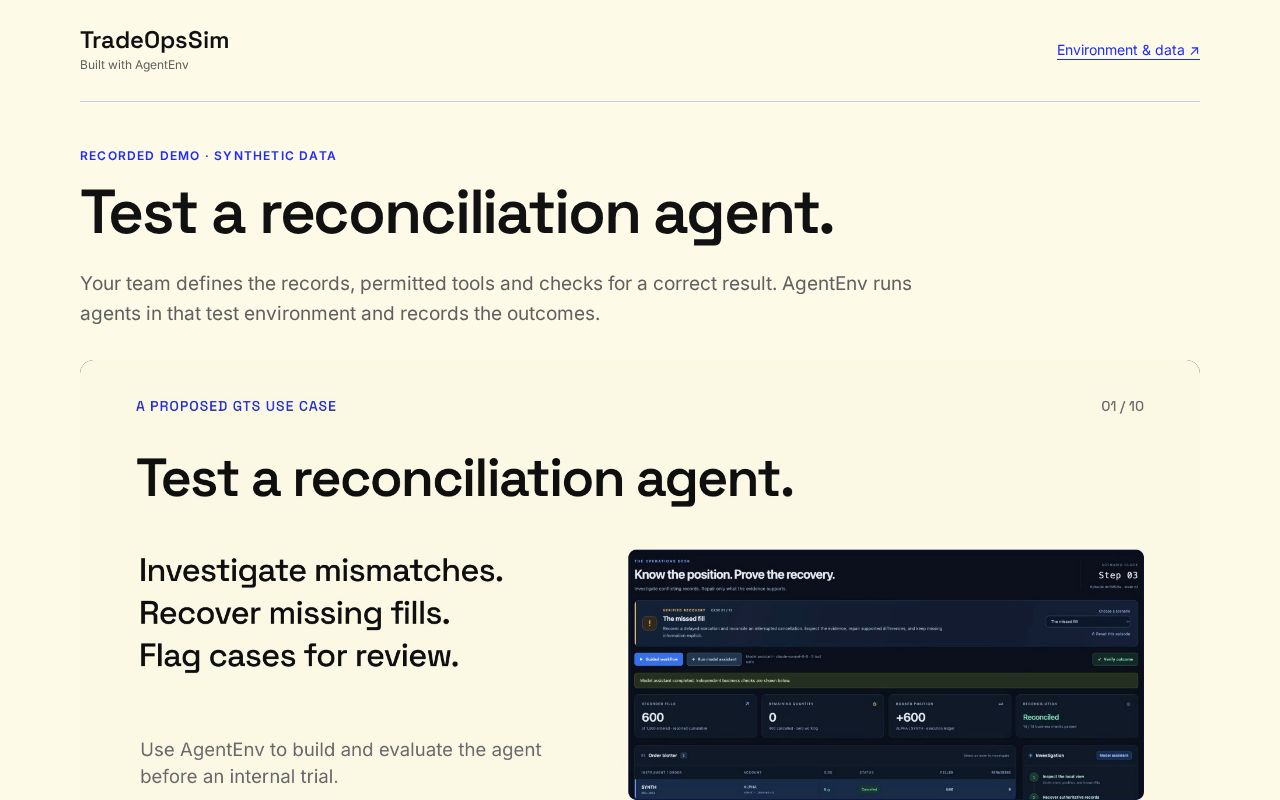Click the "A PROPOSED GTS USE CASE" label

click(236, 406)
